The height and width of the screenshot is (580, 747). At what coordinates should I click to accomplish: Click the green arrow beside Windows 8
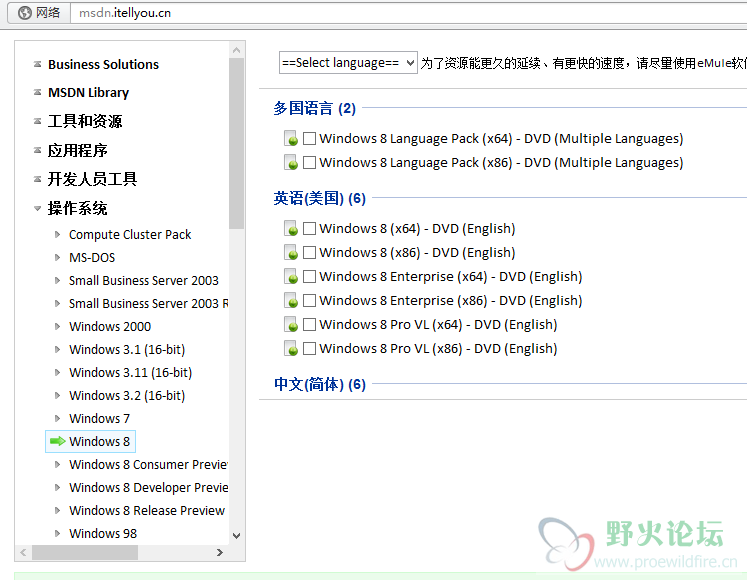tap(58, 441)
